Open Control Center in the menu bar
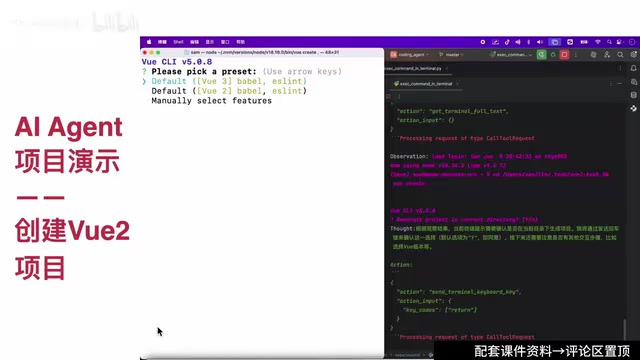This screenshot has height=360, width=640. [620, 42]
